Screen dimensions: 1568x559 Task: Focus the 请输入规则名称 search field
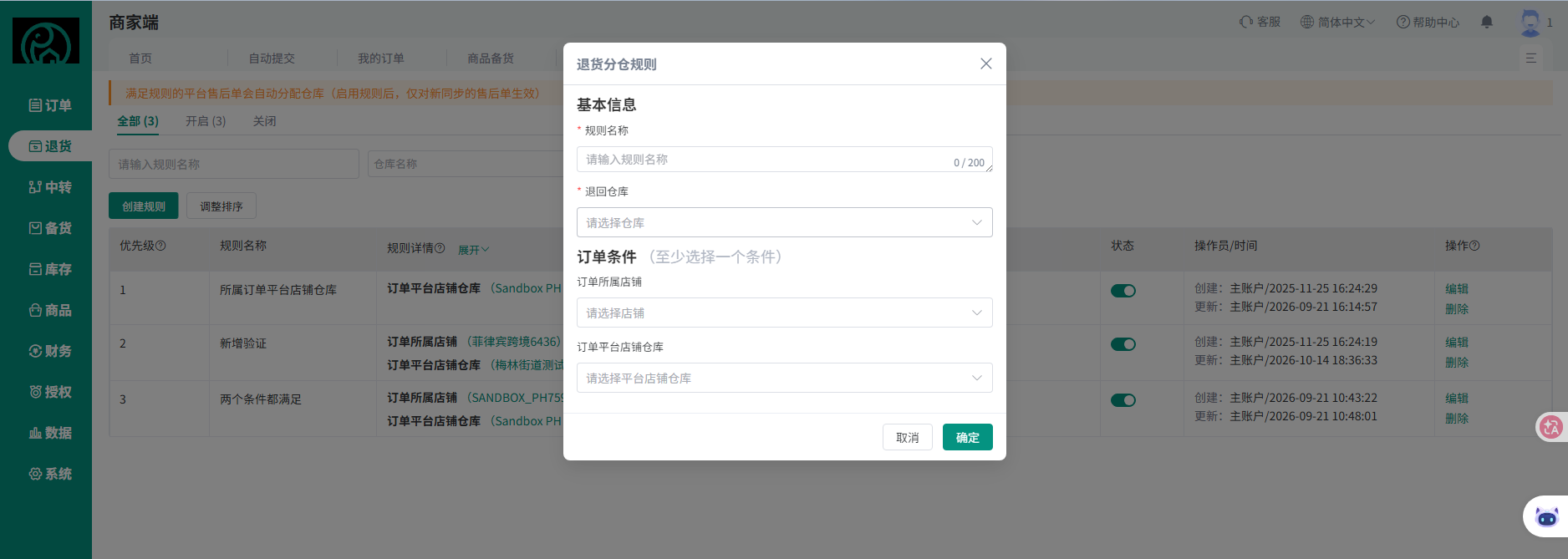click(234, 164)
